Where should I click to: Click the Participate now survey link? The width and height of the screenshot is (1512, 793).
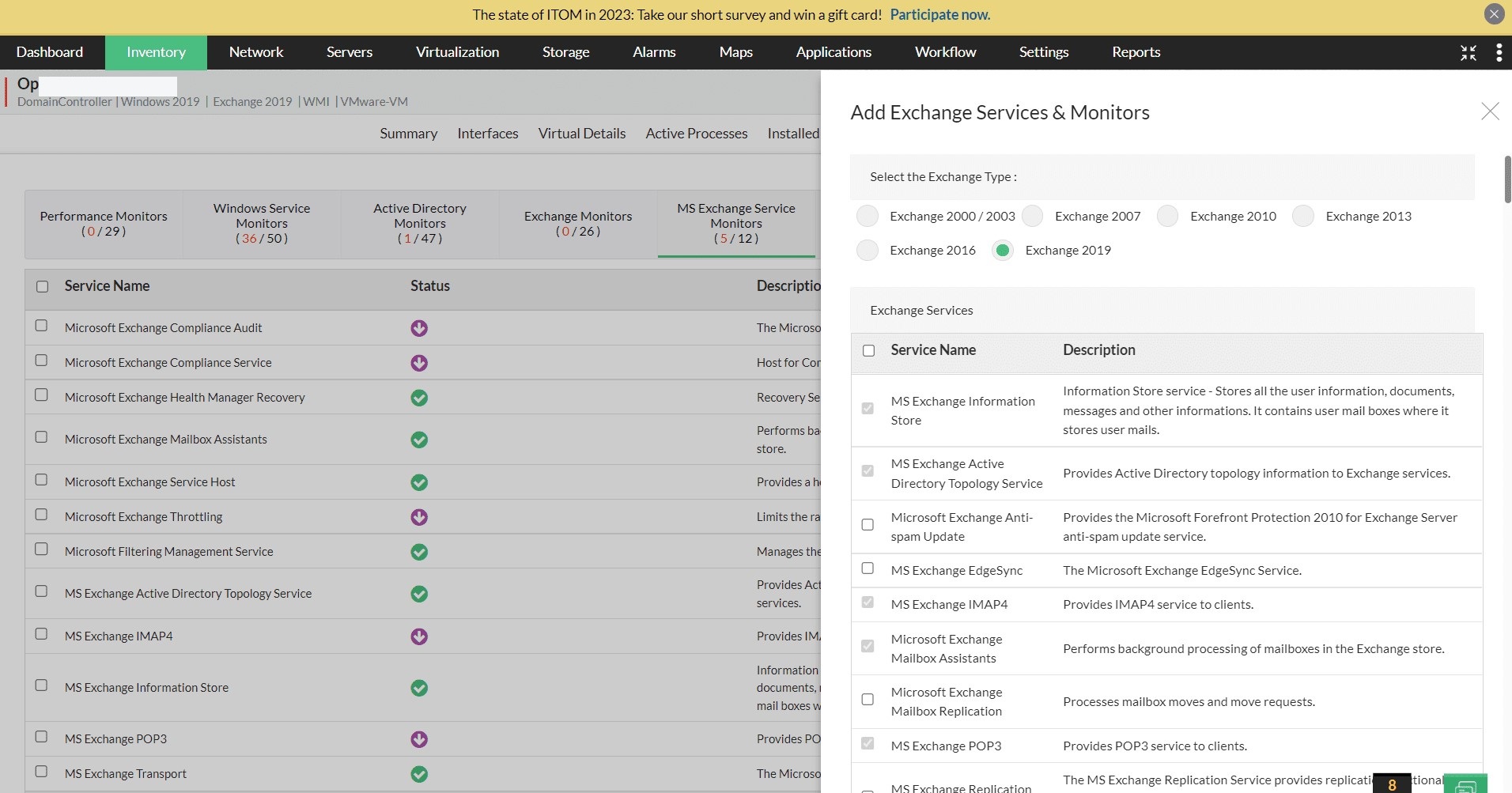coord(939,14)
